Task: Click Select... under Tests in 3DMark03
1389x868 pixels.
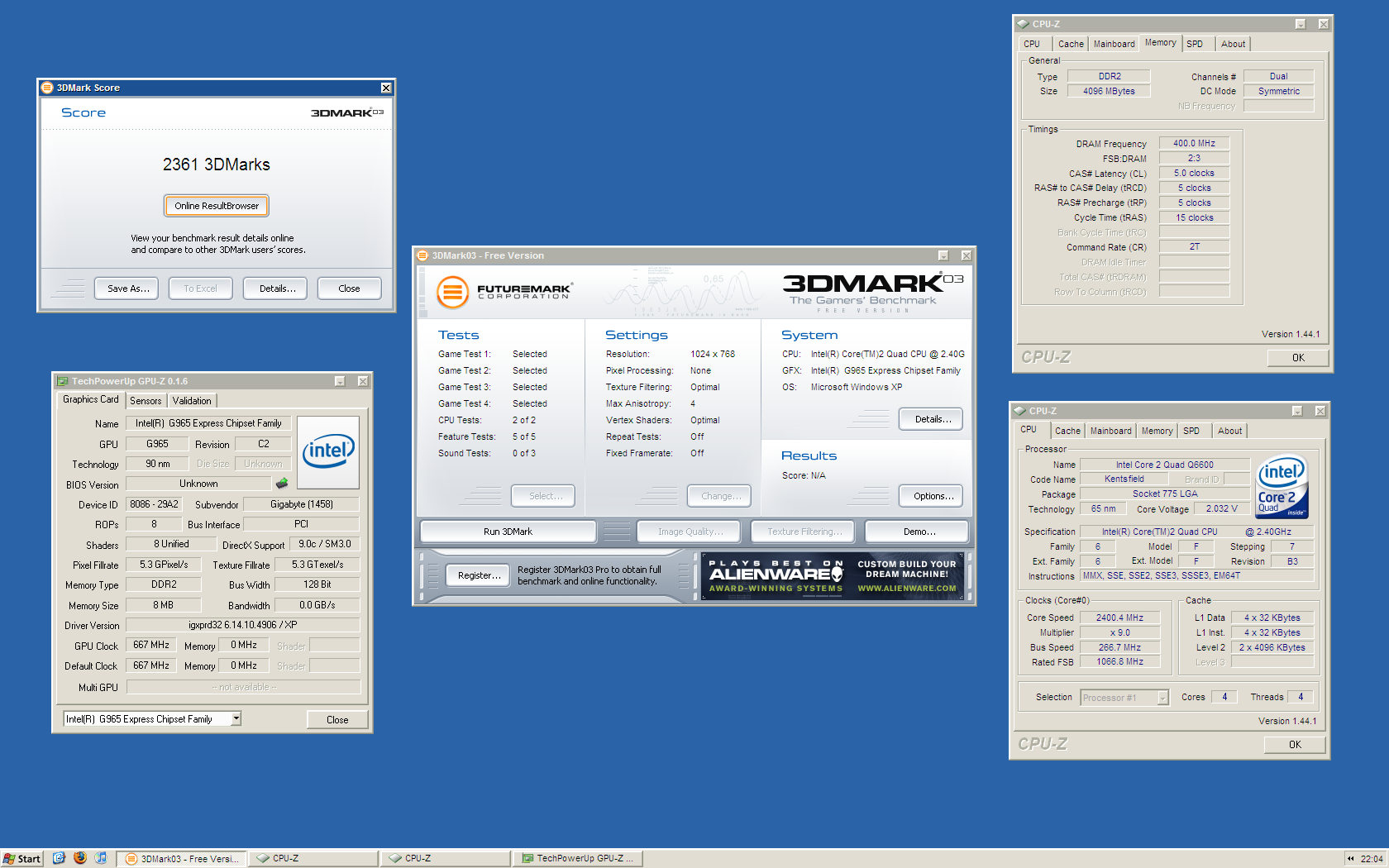Action: (x=542, y=496)
